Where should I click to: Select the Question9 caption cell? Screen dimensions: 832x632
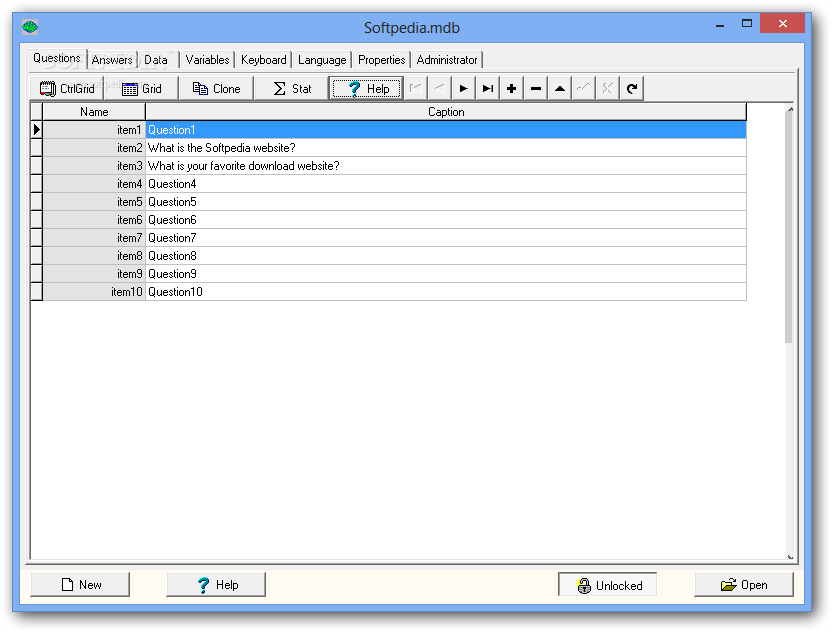[446, 274]
